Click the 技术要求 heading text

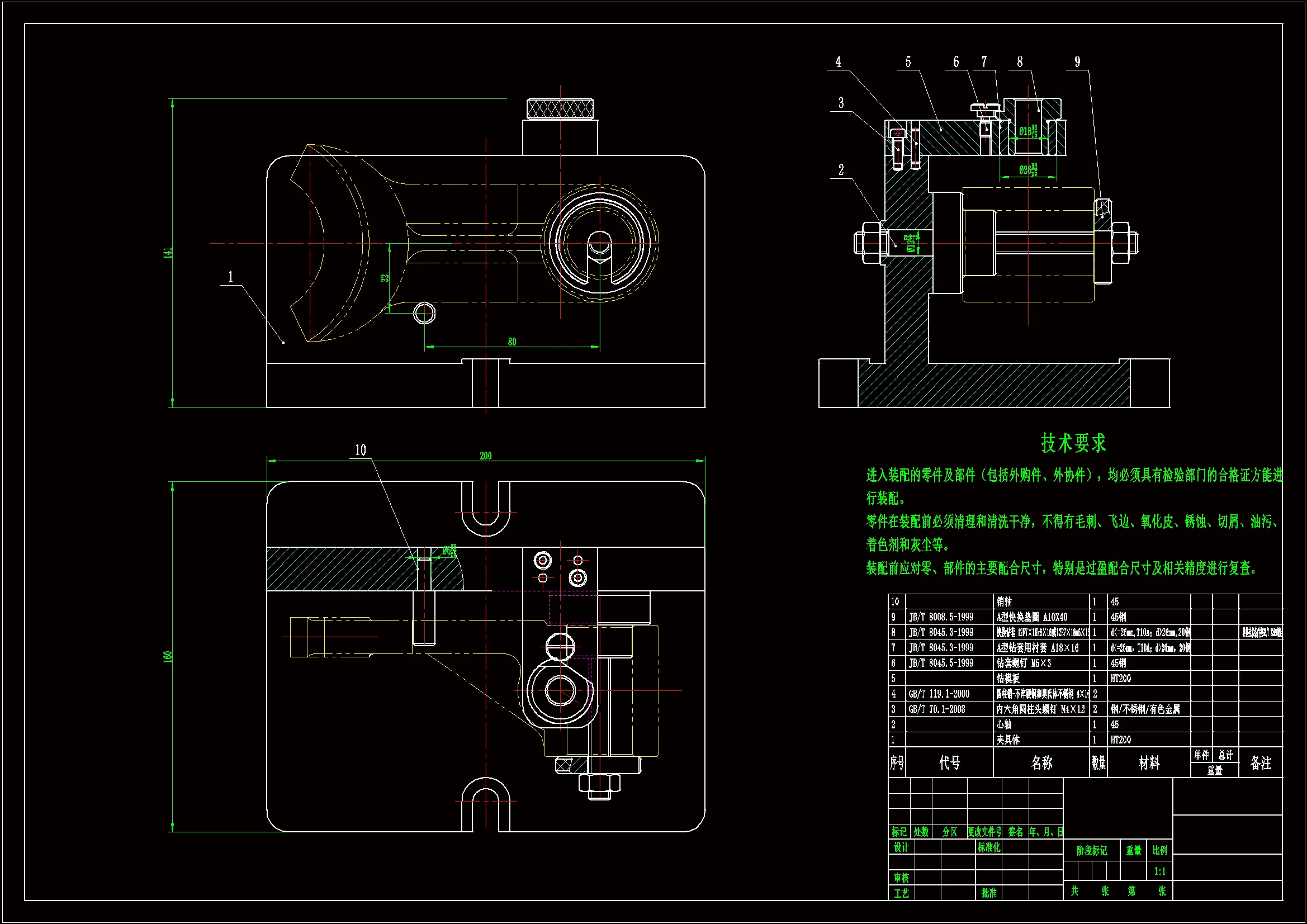[1073, 443]
